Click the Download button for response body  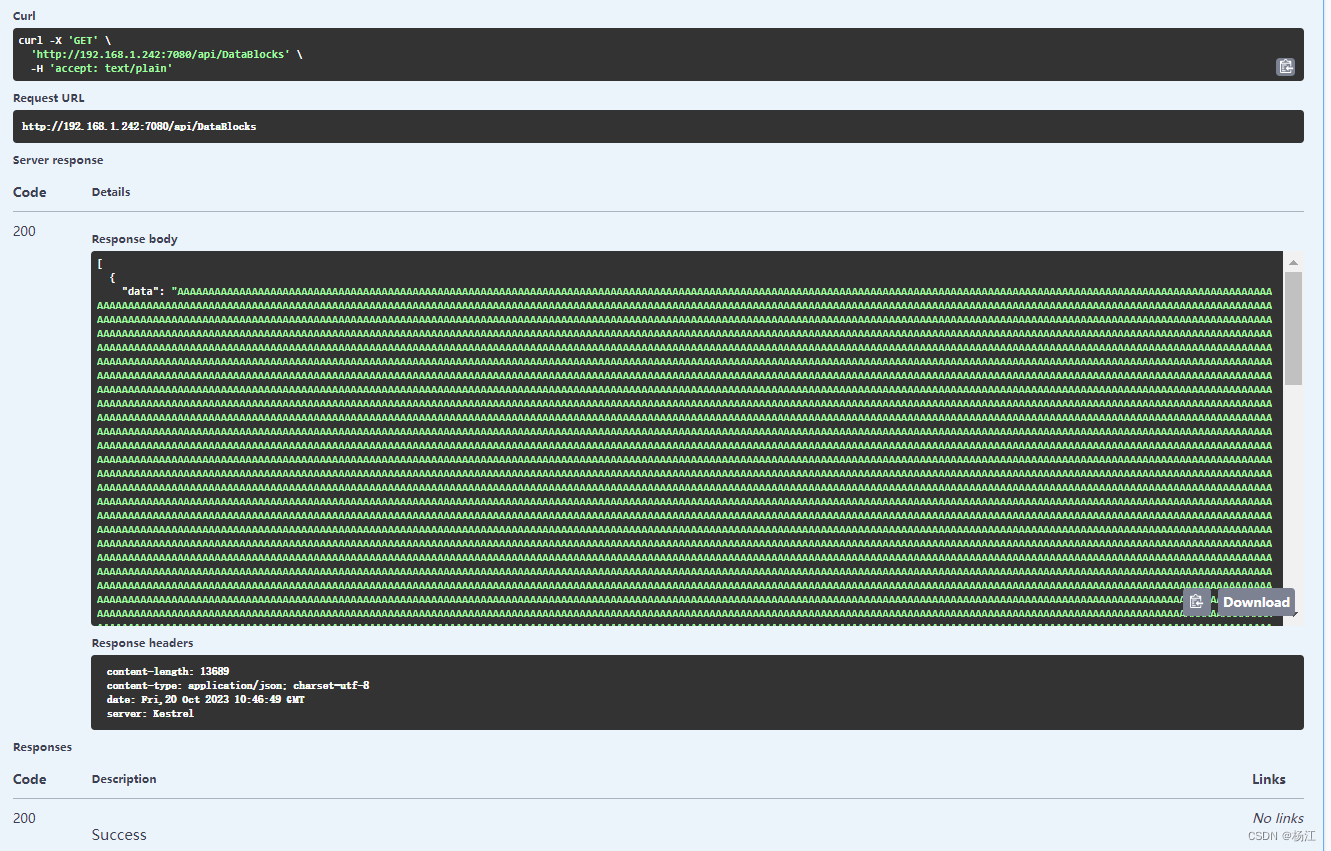point(1255,601)
